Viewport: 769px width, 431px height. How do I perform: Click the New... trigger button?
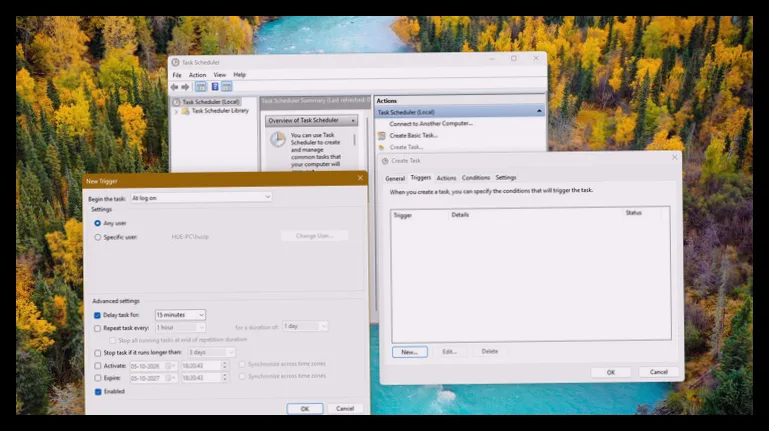pos(410,352)
